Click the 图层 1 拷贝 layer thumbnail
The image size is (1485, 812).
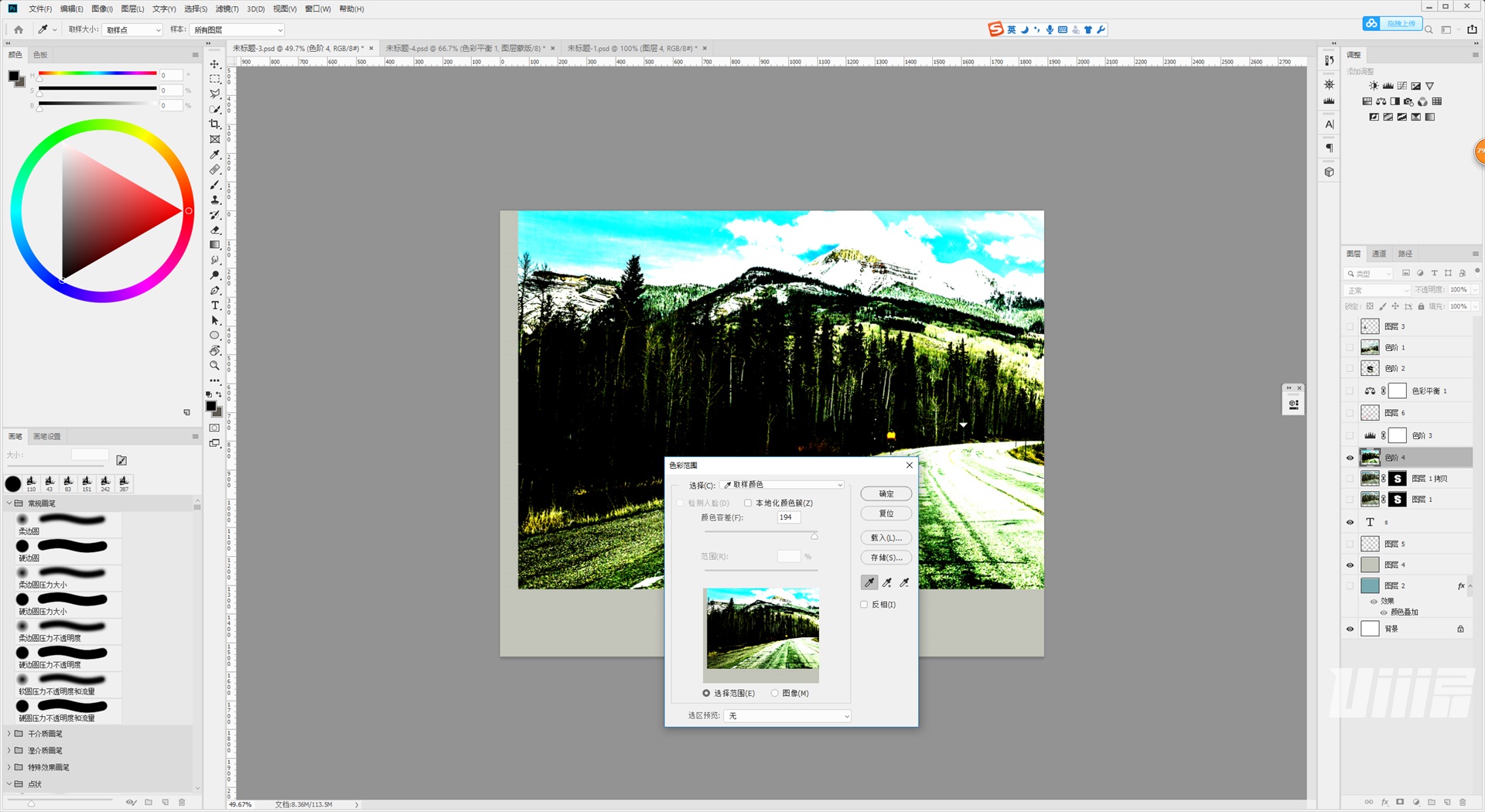click(x=1370, y=479)
